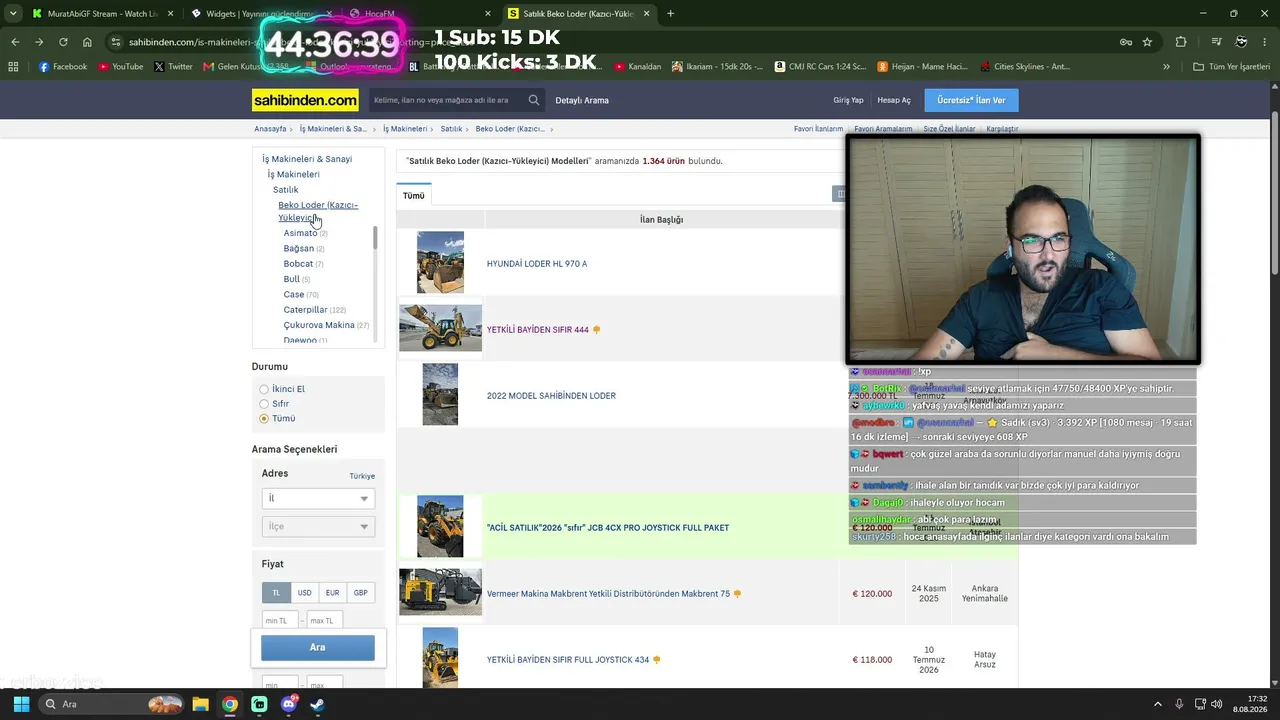Click the sahibinden.com logo
This screenshot has width=1280, height=720.
point(305,100)
